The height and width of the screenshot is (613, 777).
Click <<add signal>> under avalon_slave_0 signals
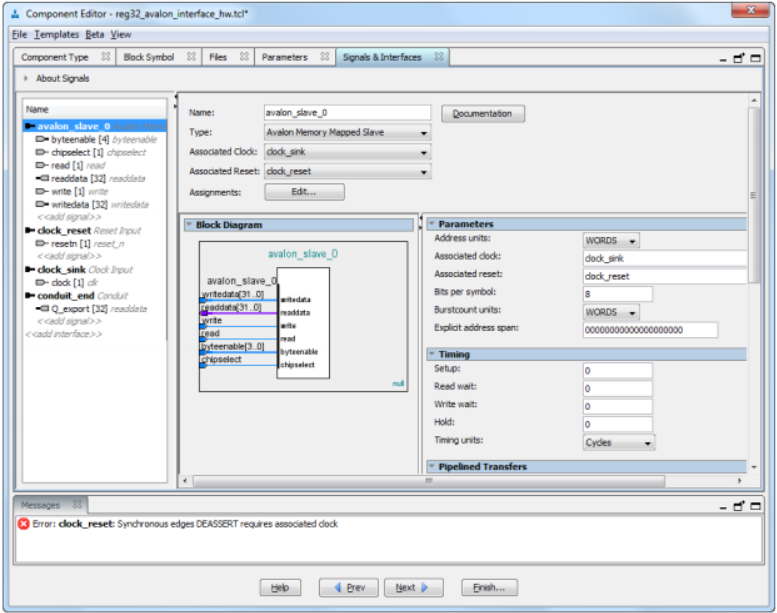(x=69, y=217)
